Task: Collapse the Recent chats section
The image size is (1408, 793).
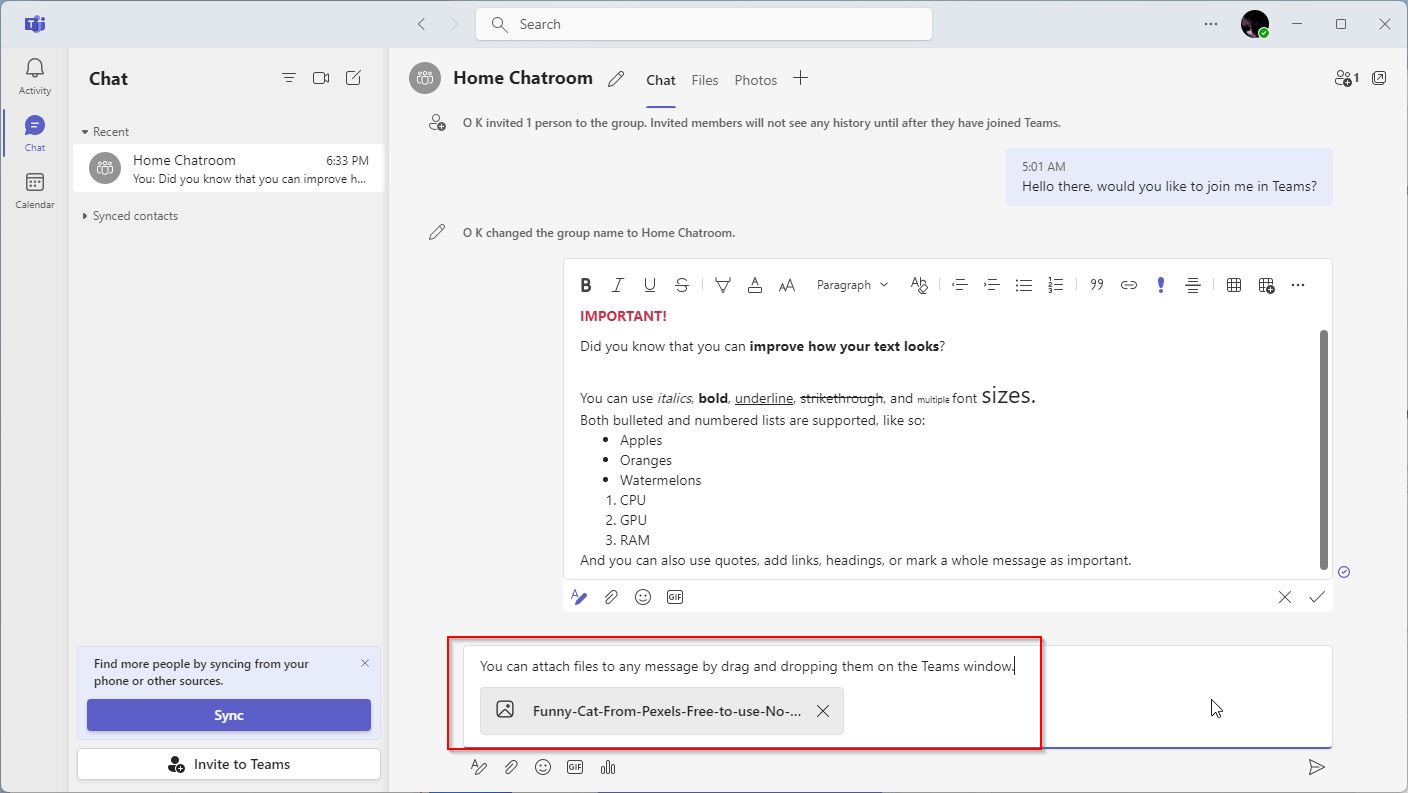Action: pos(106,132)
